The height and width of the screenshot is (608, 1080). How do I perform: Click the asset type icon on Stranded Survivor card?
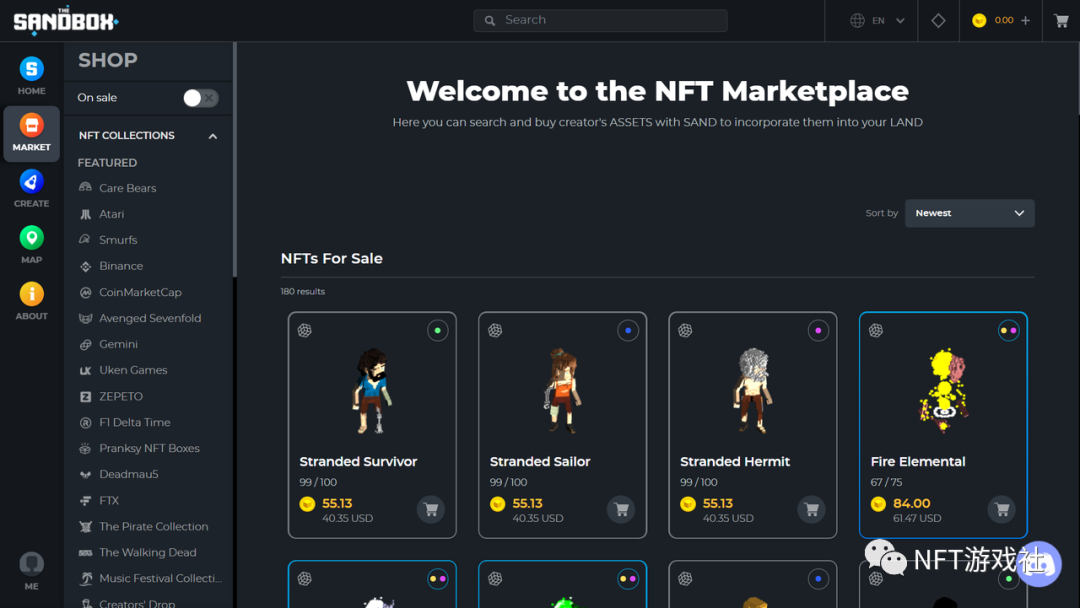pyautogui.click(x=304, y=331)
